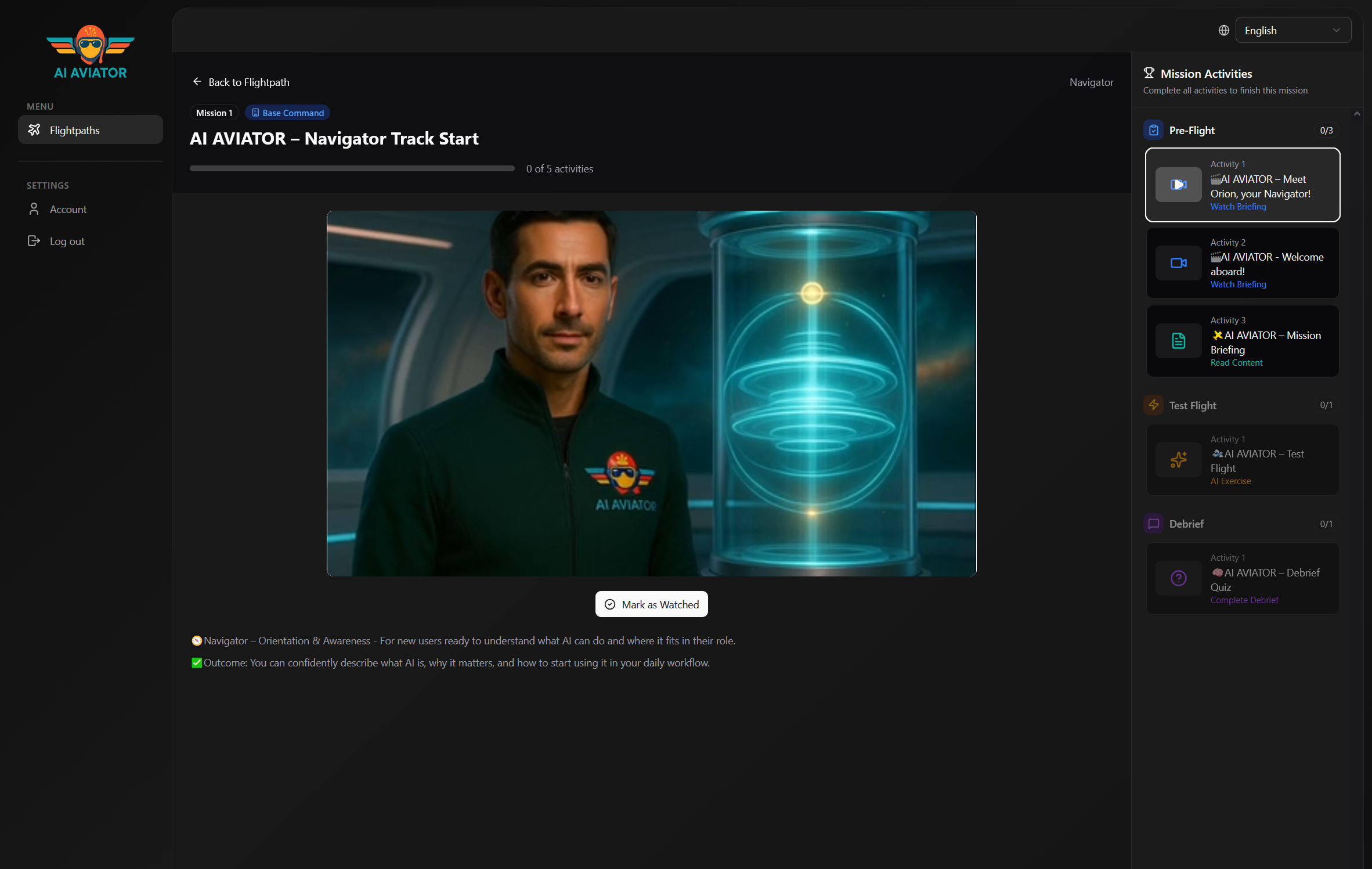Image resolution: width=1372 pixels, height=869 pixels.
Task: Click the back arrow to Flightpath
Action: [x=197, y=82]
